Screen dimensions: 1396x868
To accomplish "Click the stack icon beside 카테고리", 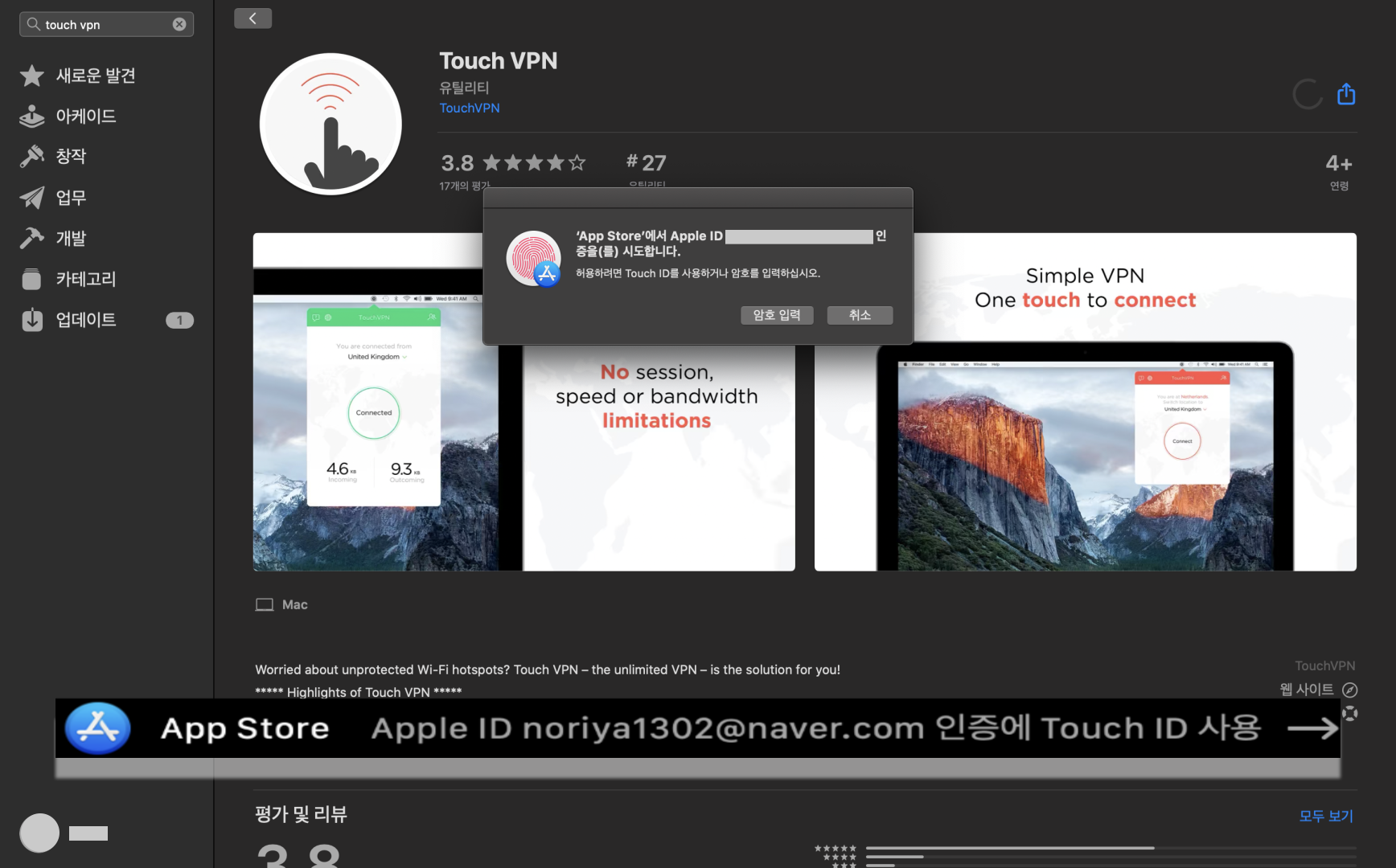I will [x=32, y=279].
